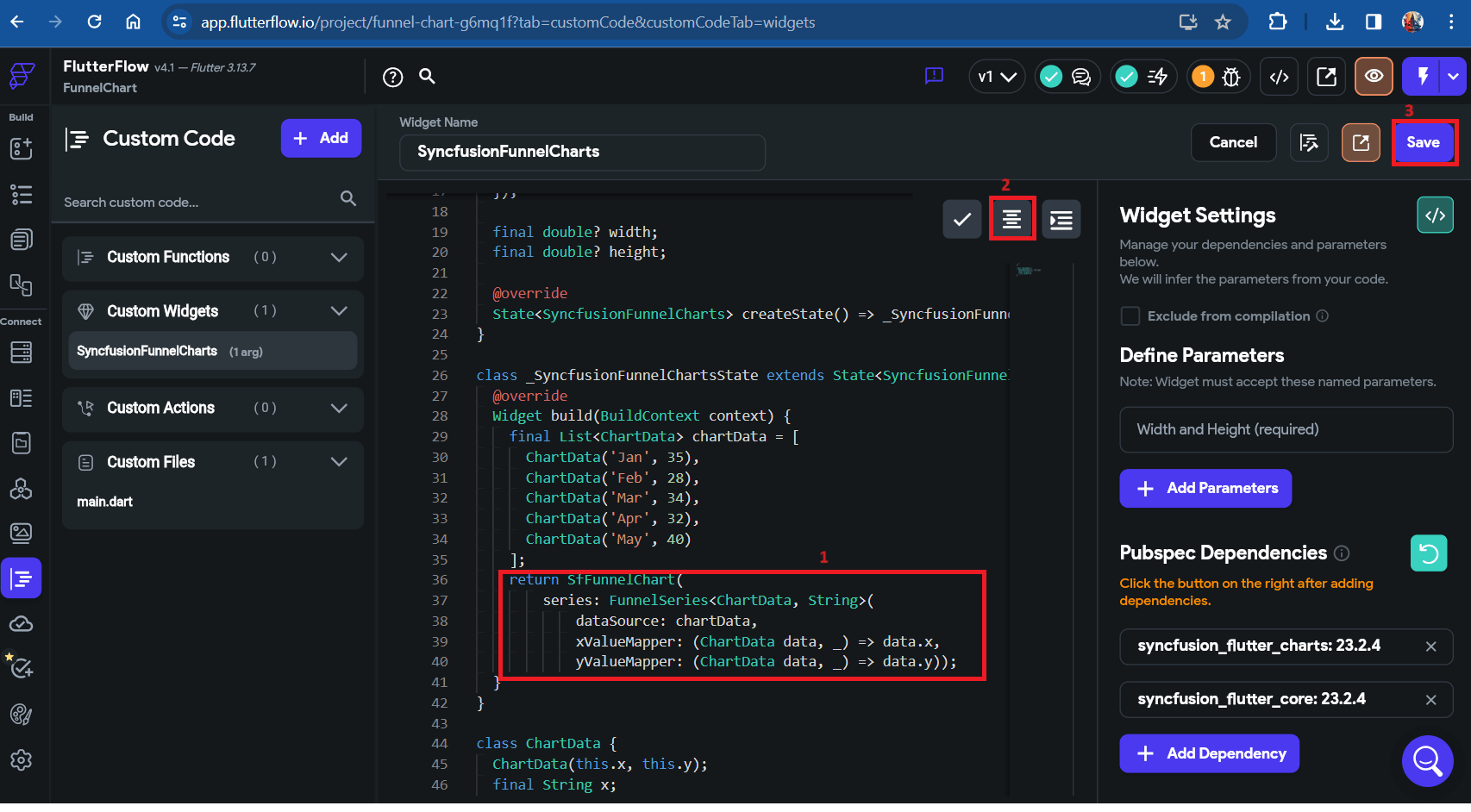Open project search magnifier in top bar
This screenshot has width=1471, height=812.
(x=427, y=77)
